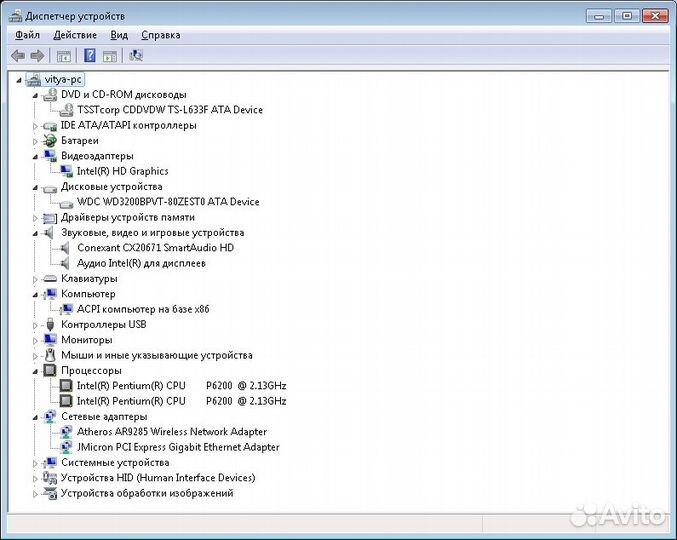This screenshot has width=677, height=540.
Task: Select Звуковые, видео и игровые устройства
Action: pyautogui.click(x=152, y=233)
